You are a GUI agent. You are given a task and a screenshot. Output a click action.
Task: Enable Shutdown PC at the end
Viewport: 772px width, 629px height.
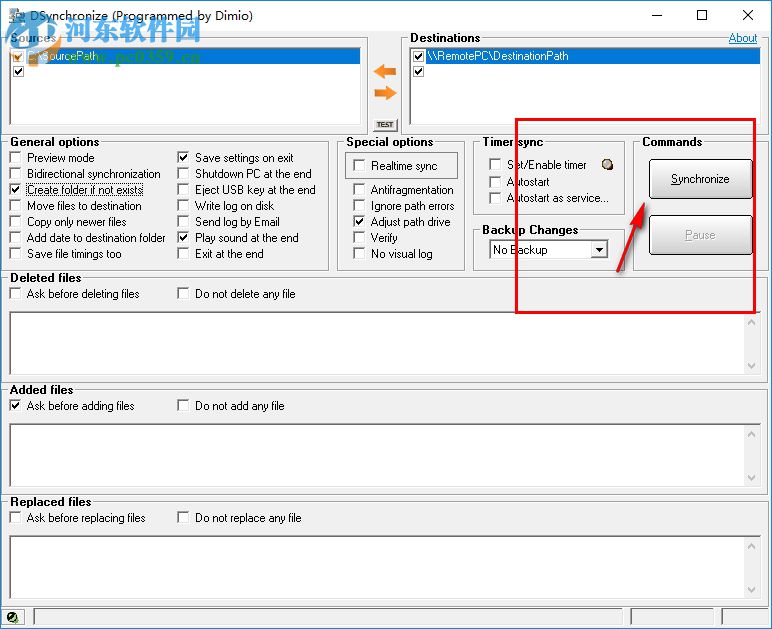point(183,174)
